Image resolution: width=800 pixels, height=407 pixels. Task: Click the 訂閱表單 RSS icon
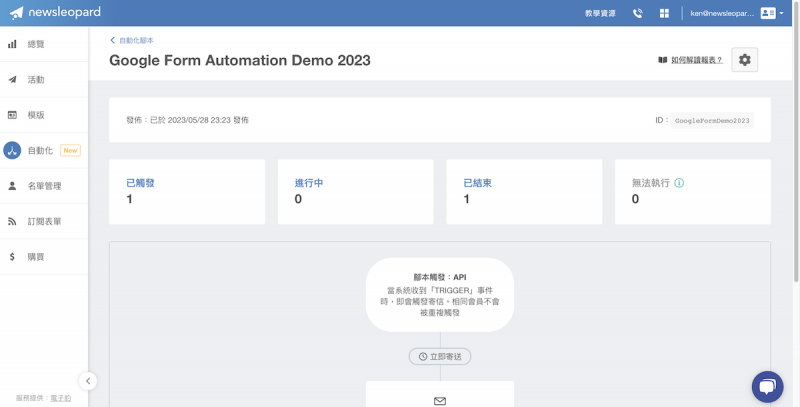[12, 221]
